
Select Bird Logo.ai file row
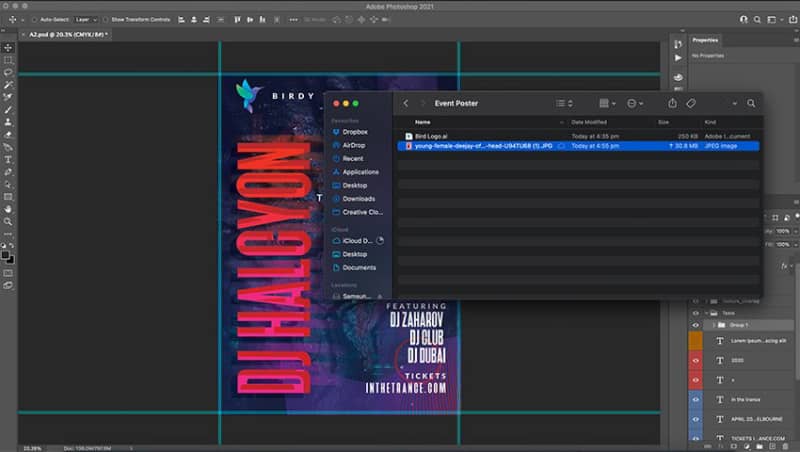click(x=578, y=136)
